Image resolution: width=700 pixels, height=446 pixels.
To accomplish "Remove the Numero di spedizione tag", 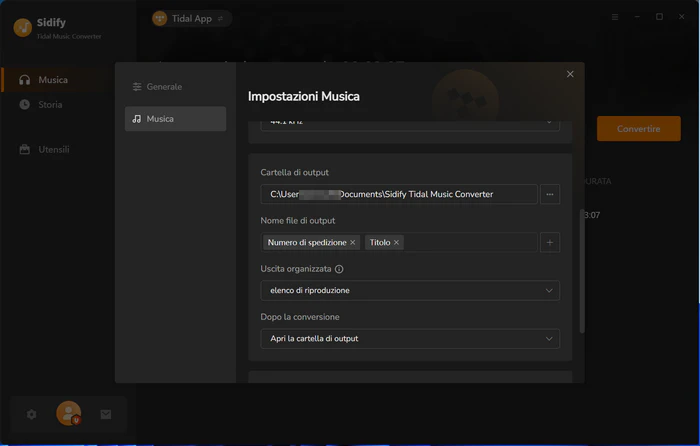I will [353, 242].
